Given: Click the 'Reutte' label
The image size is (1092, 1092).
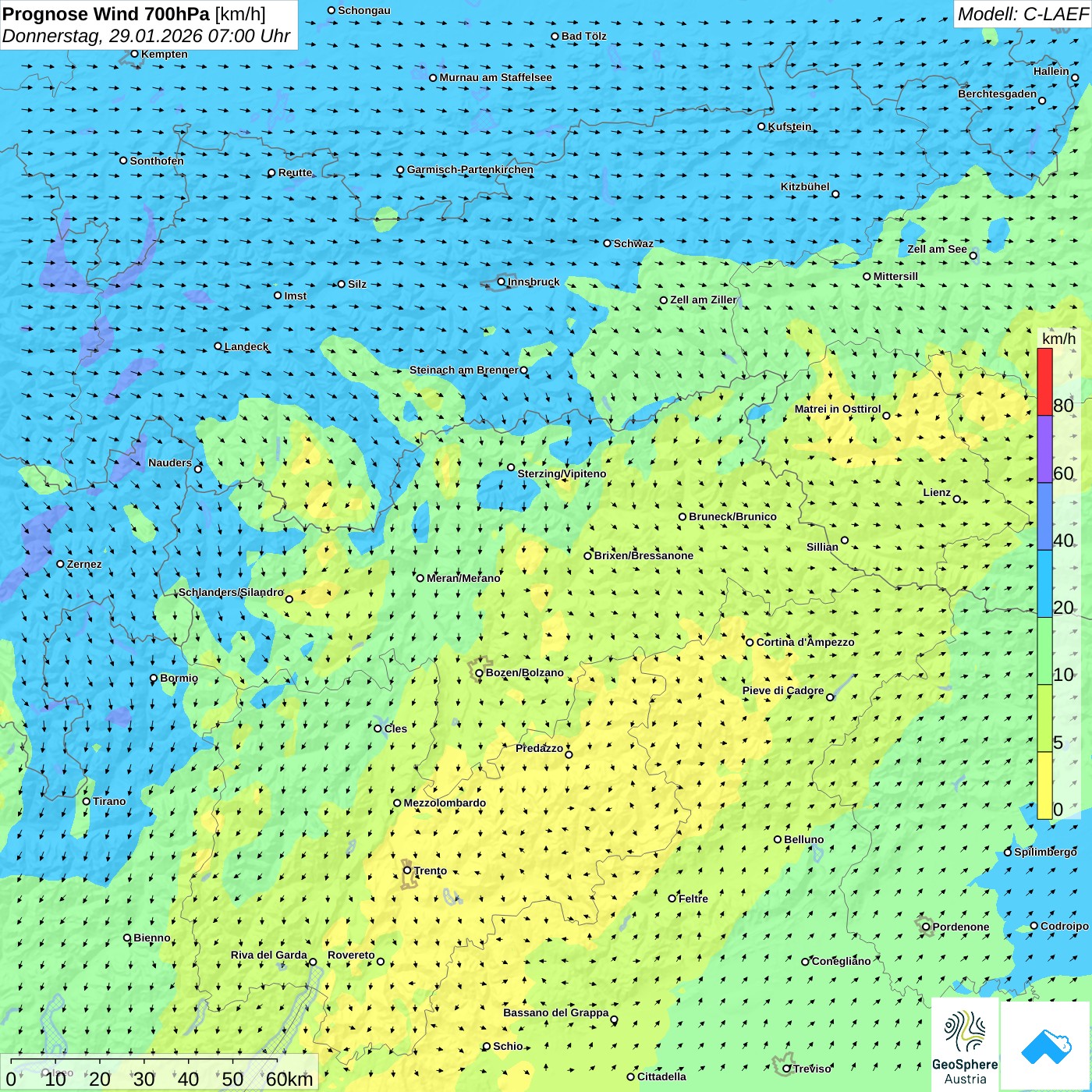Looking at the screenshot, I should (x=295, y=172).
